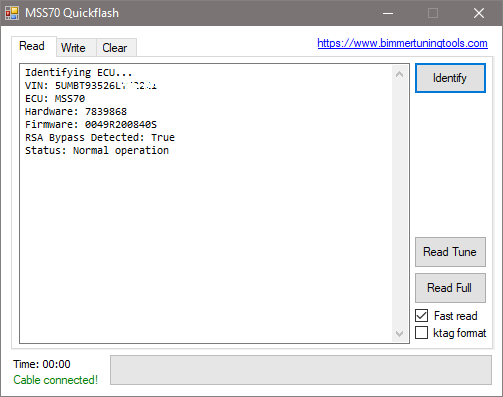
Task: Click the MSS70 Quickflash app icon
Action: [12, 13]
